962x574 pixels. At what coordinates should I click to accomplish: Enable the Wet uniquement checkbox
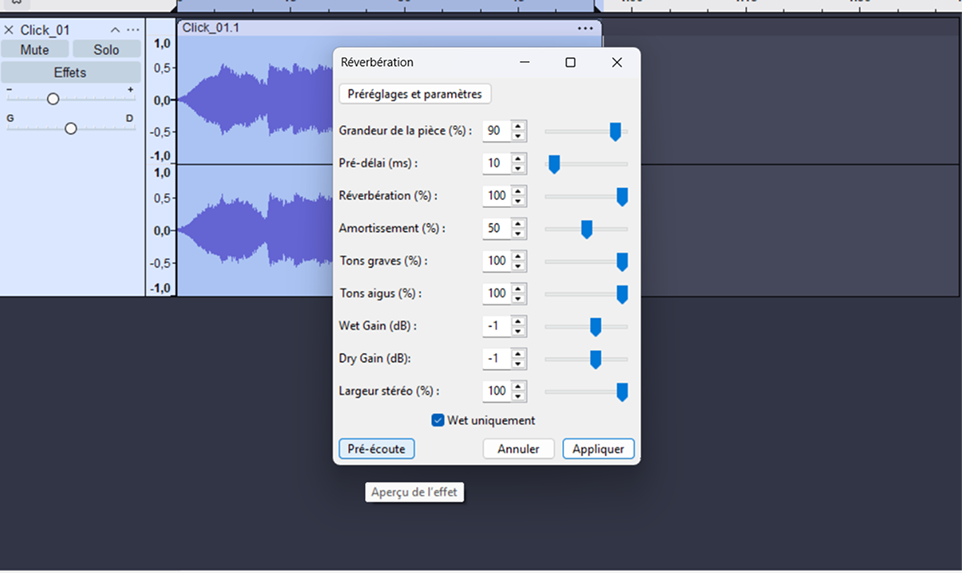438,421
